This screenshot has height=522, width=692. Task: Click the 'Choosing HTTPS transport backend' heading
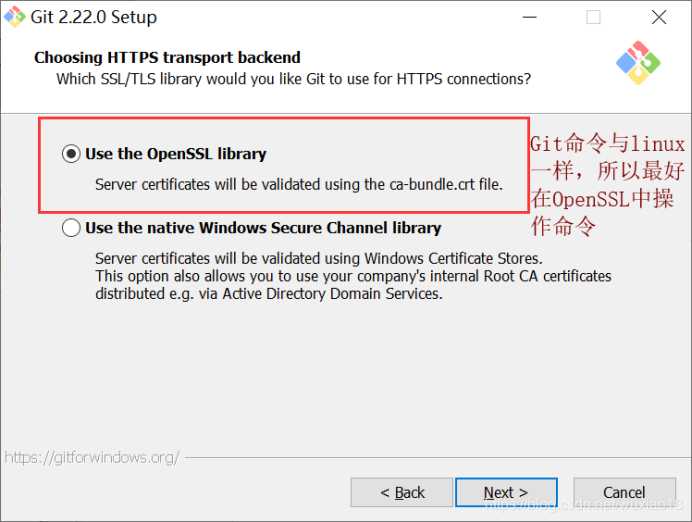tap(167, 57)
